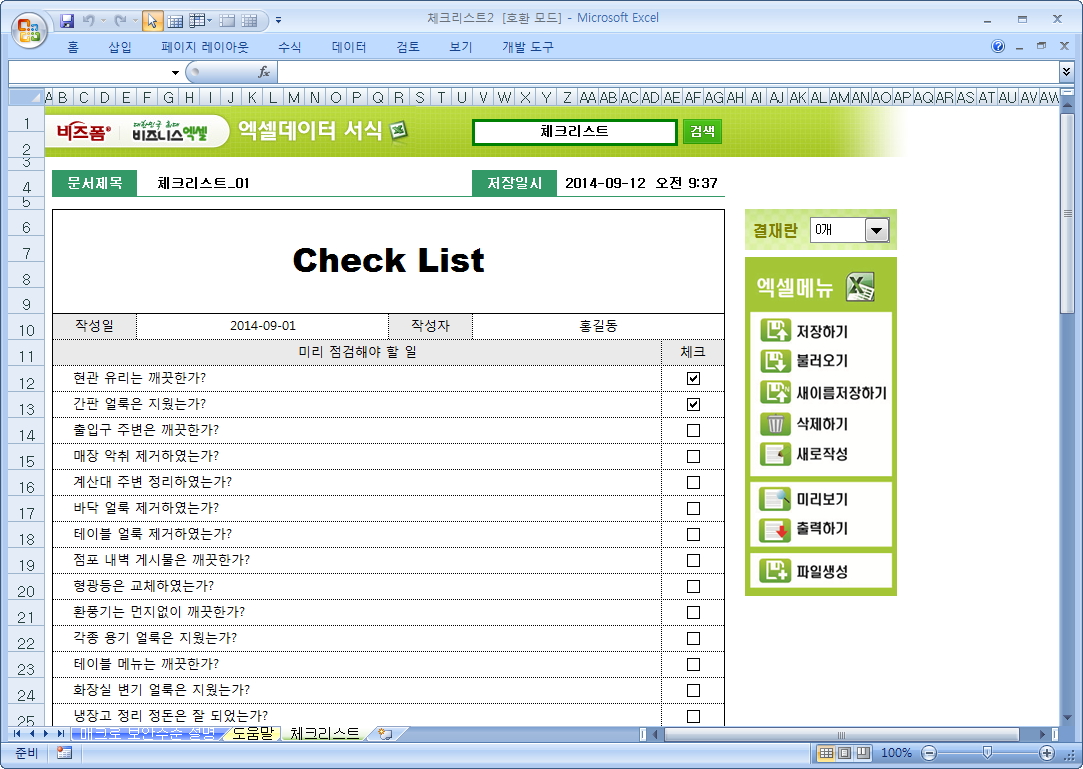Image resolution: width=1083 pixels, height=769 pixels.
Task: Open Customize Quick Access Toolbar arrow
Action: click(278, 21)
